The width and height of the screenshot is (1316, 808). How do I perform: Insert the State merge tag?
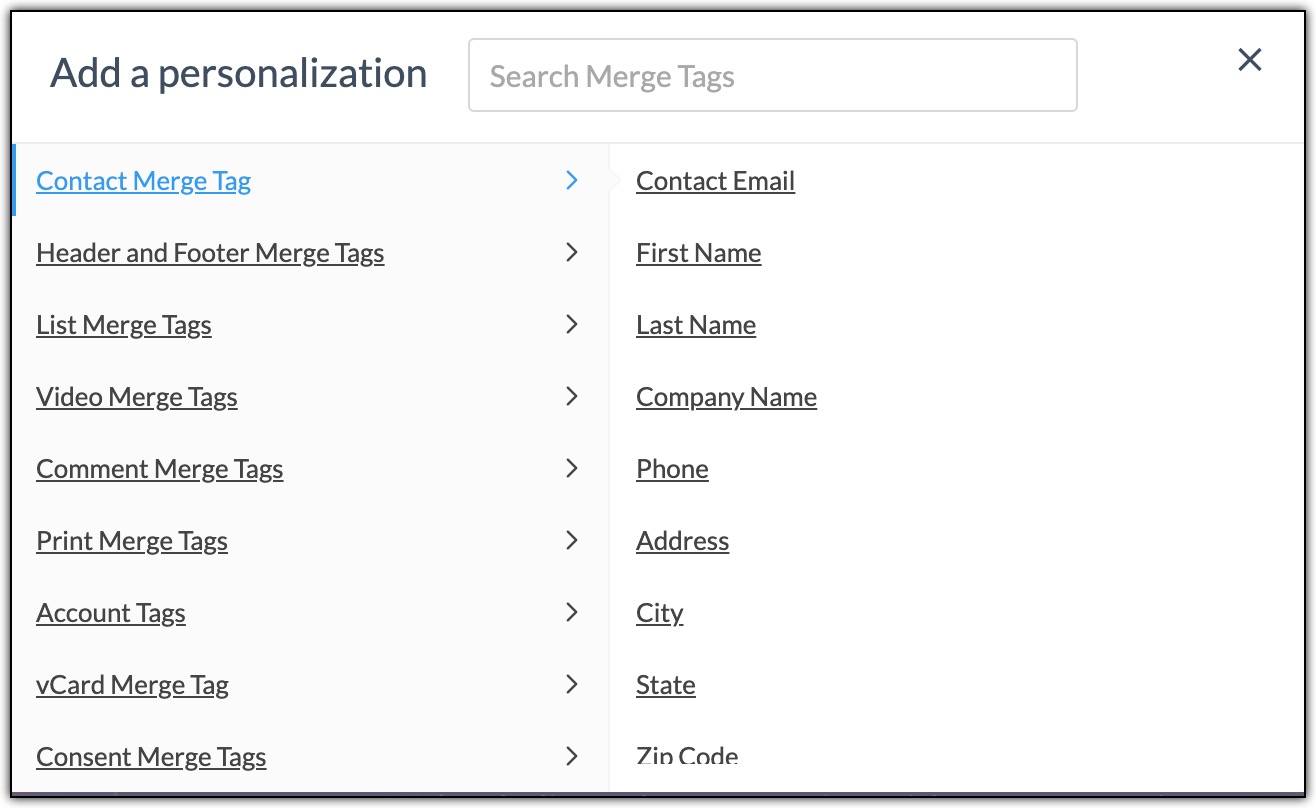click(665, 685)
